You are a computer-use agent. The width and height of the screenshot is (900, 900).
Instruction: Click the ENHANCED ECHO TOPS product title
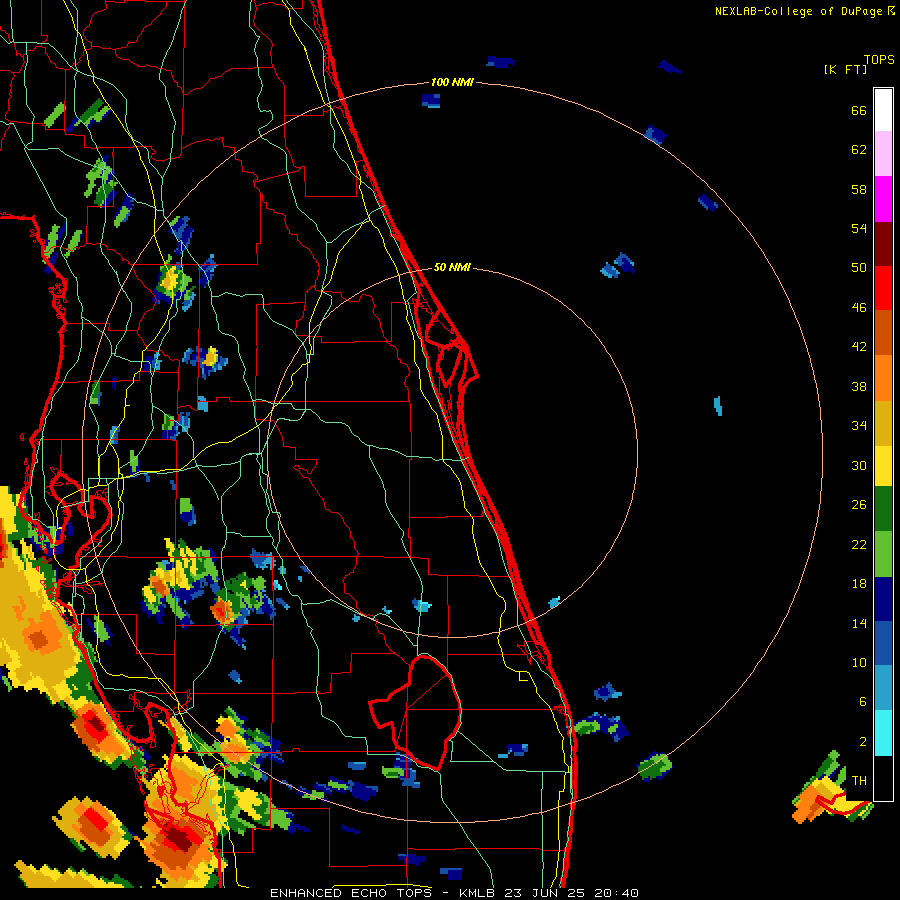352,893
